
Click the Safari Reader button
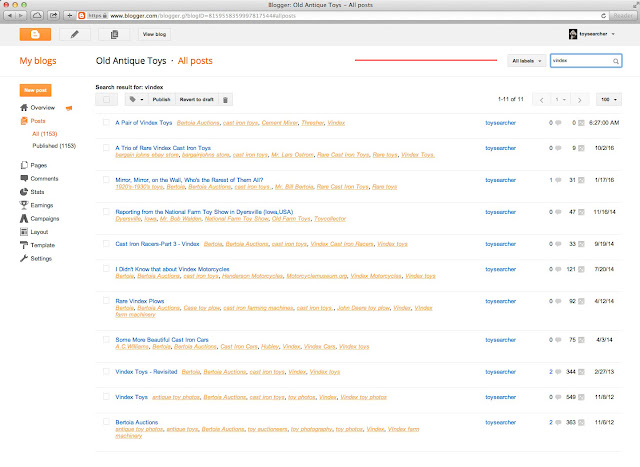(x=623, y=16)
